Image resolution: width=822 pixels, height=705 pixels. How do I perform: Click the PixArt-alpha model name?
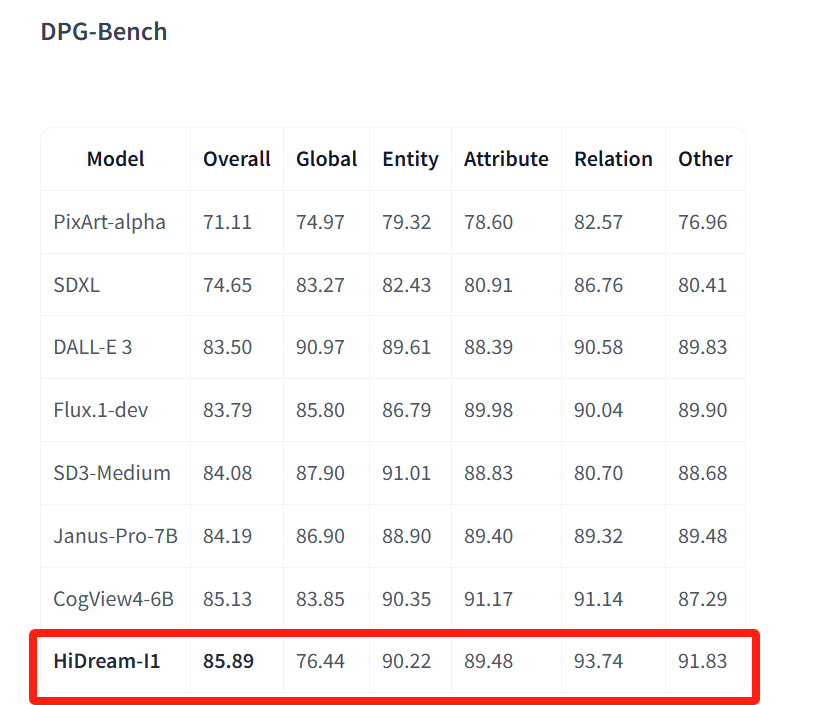pos(109,222)
